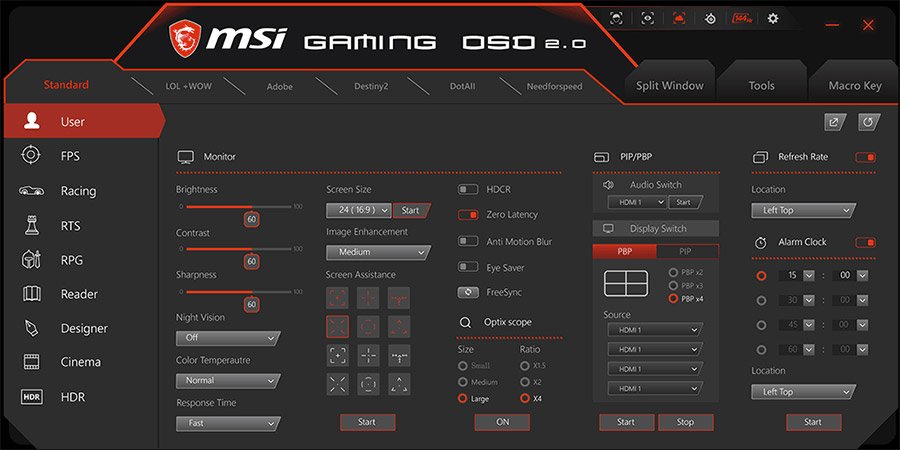Click Start button next to Screen Size
Screen dimensions: 900x450
[x=411, y=210]
